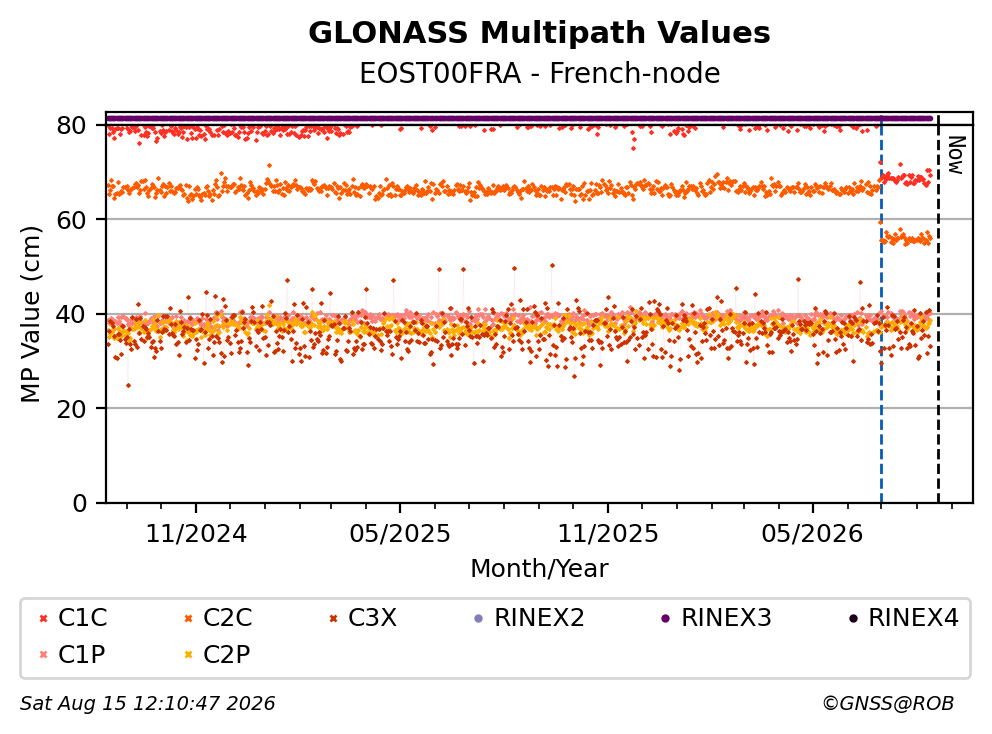The image size is (992, 734).
Task: Click the rotated Now label
Action: pos(957,155)
